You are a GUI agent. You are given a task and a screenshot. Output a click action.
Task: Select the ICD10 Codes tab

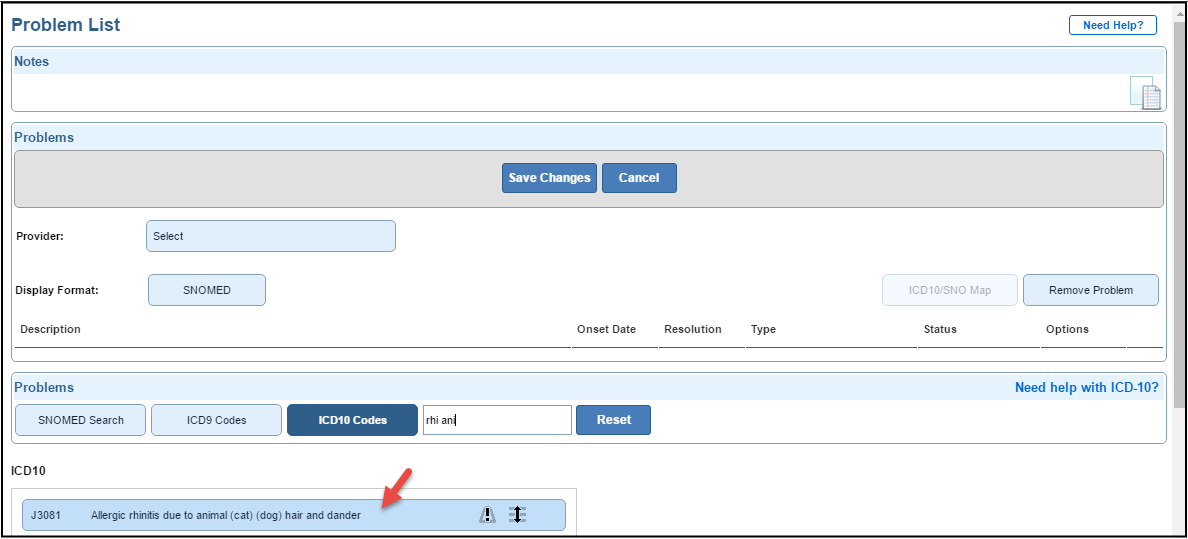pos(352,420)
